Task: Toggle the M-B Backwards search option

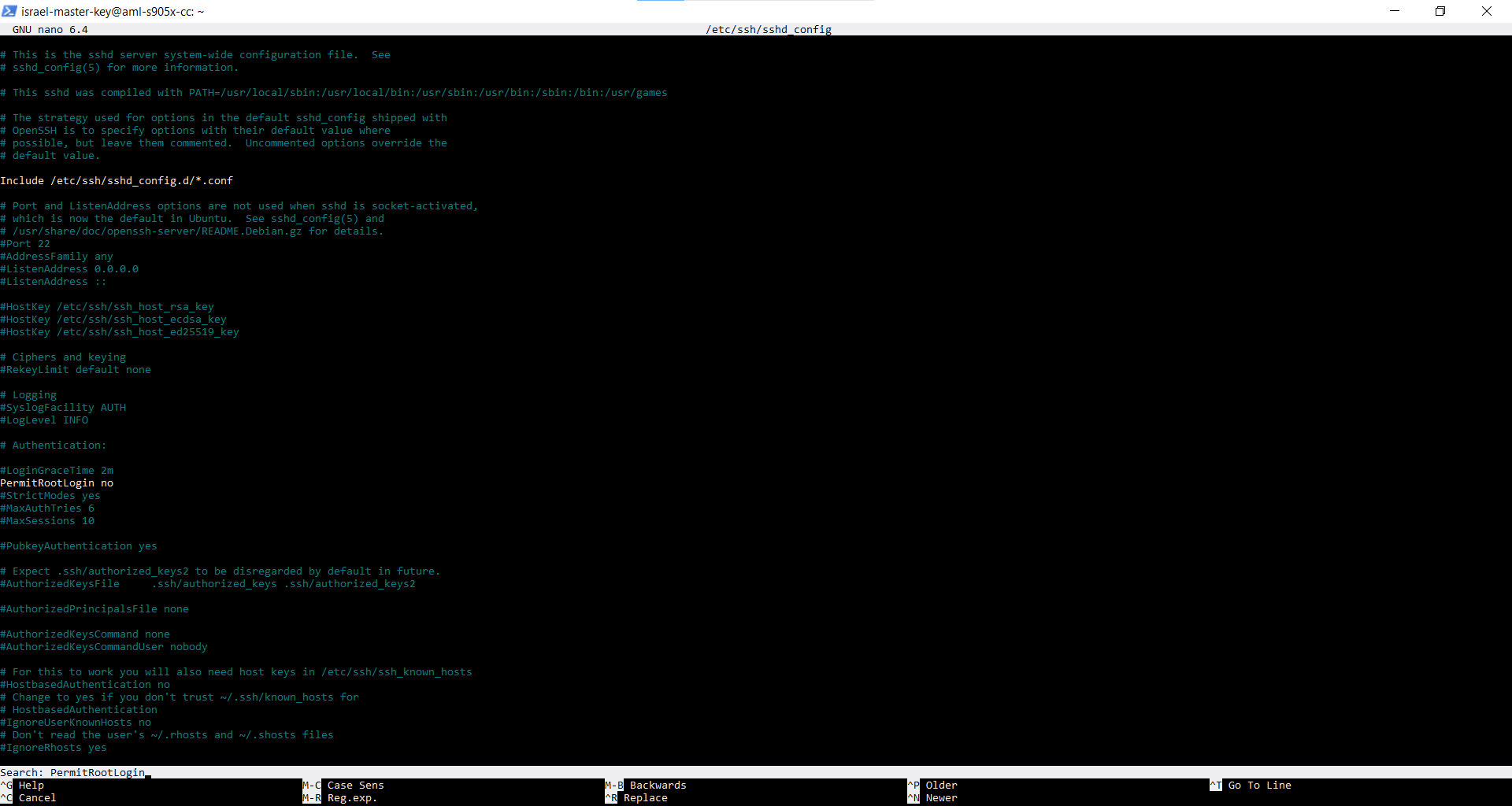Action: click(646, 785)
